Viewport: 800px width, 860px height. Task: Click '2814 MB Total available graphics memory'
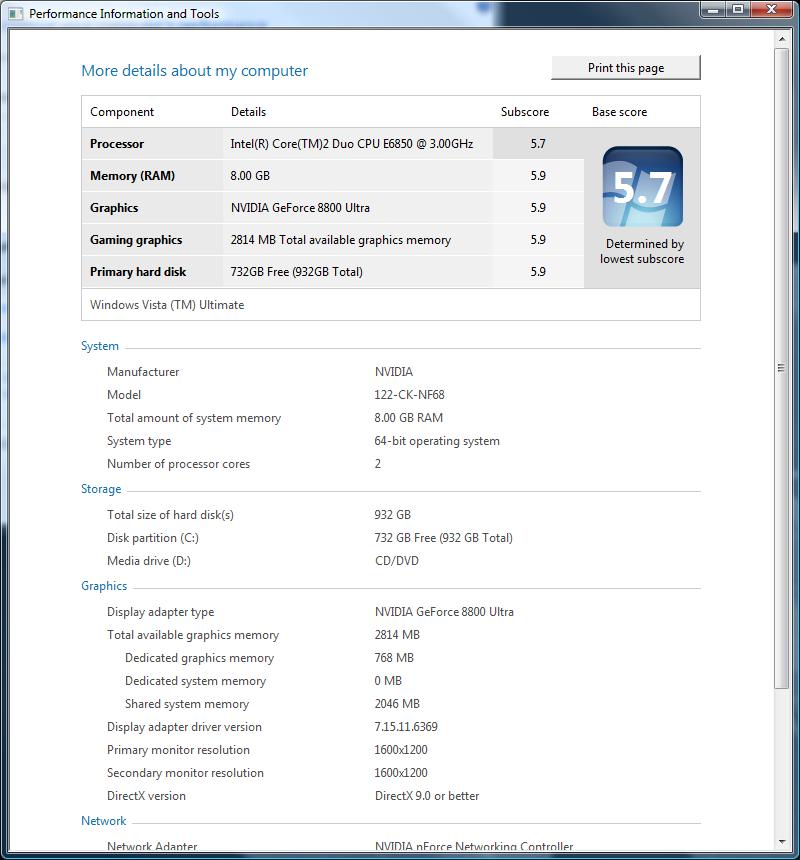[341, 240]
